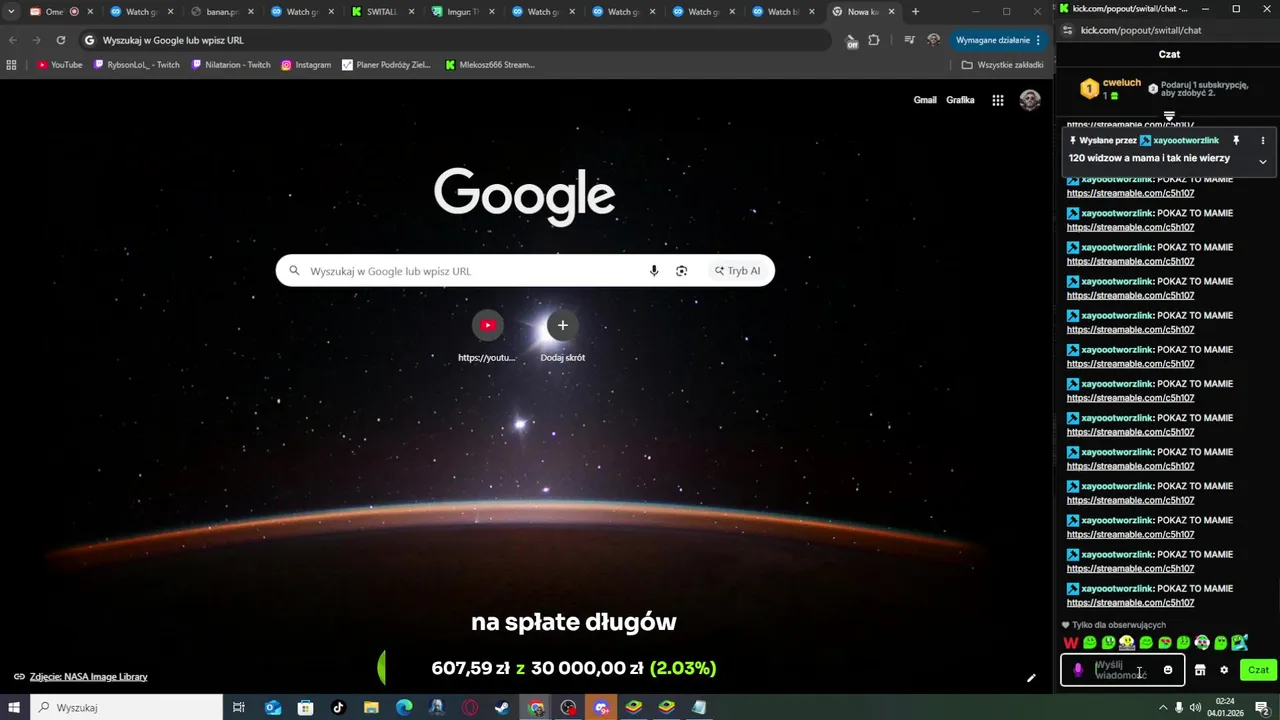1280x720 pixels.
Task: Close the Nowa karta tab
Action: pyautogui.click(x=893, y=12)
